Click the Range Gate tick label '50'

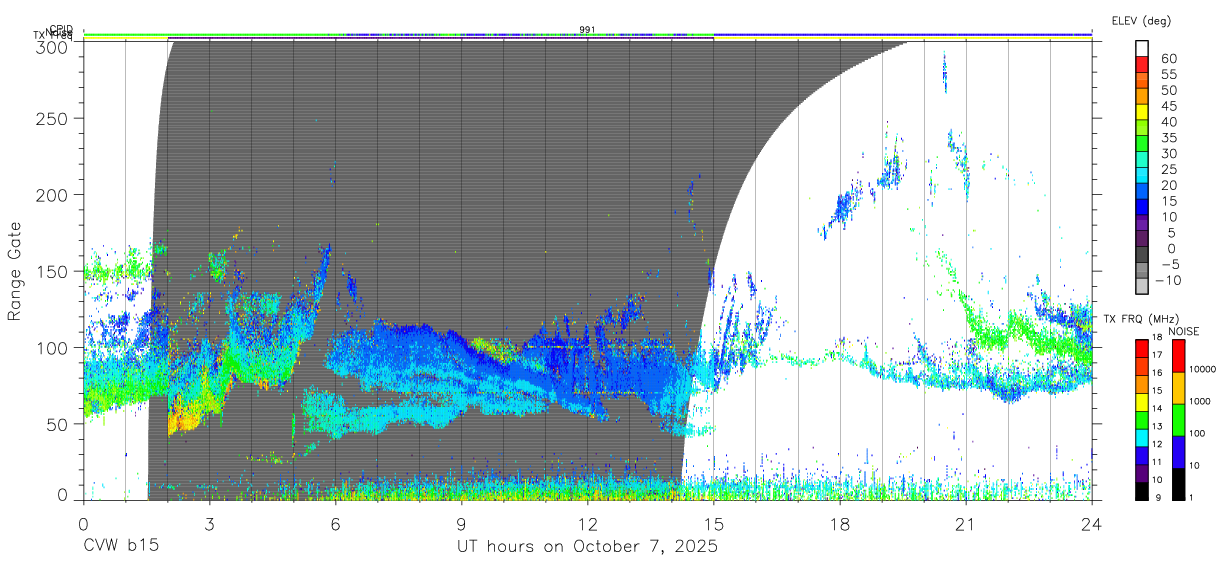pyautogui.click(x=59, y=424)
